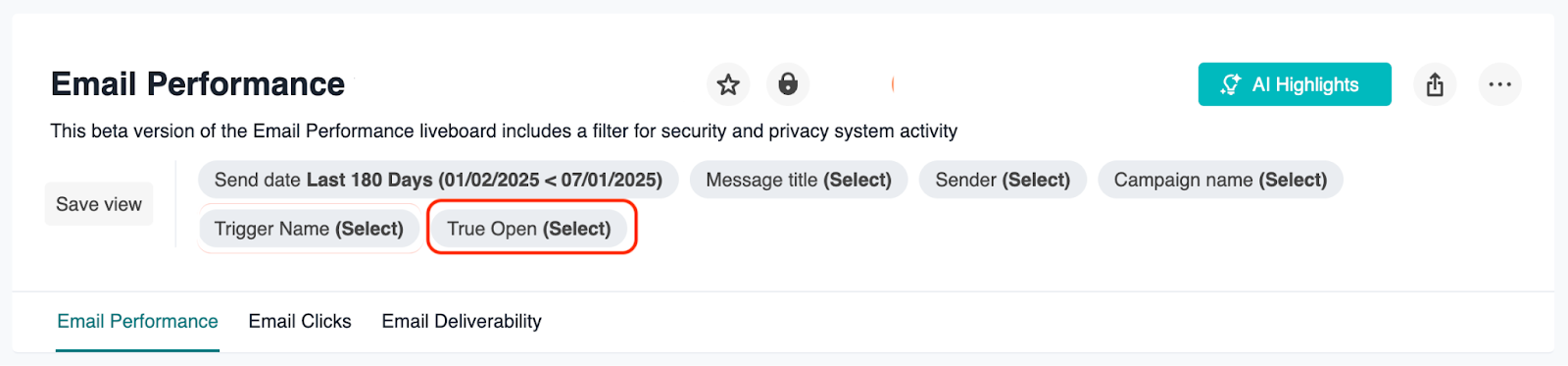The height and width of the screenshot is (366, 1568).
Task: Click the lock permissions icon
Action: coord(788,84)
